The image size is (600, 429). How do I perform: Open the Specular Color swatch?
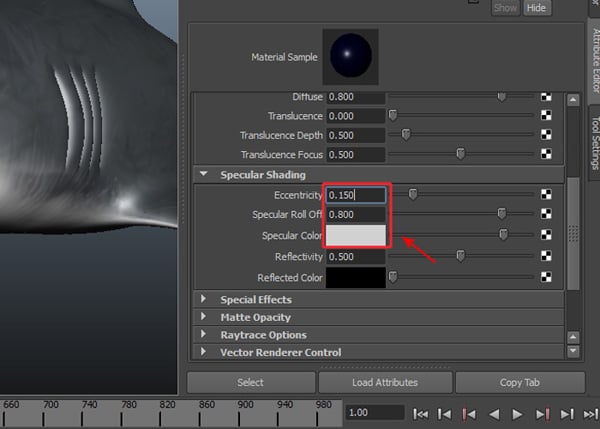[x=357, y=235]
